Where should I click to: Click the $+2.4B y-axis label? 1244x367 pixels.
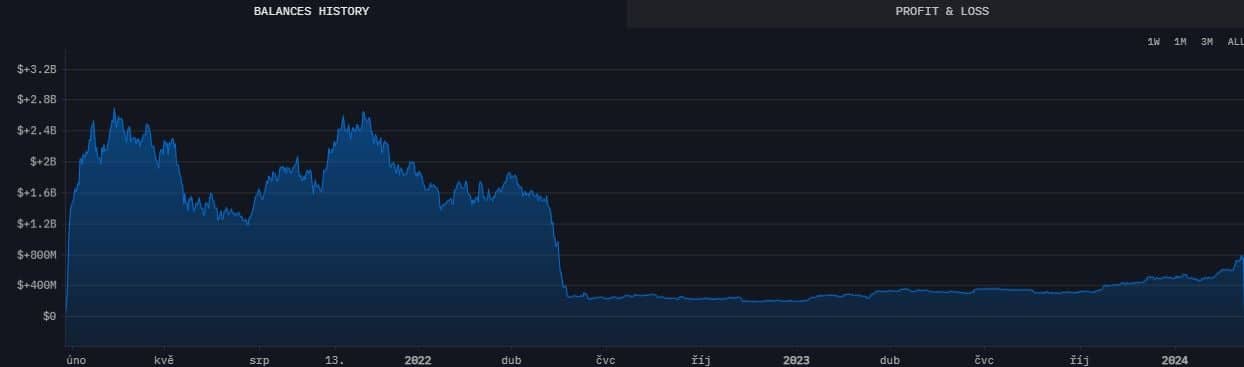coord(37,131)
